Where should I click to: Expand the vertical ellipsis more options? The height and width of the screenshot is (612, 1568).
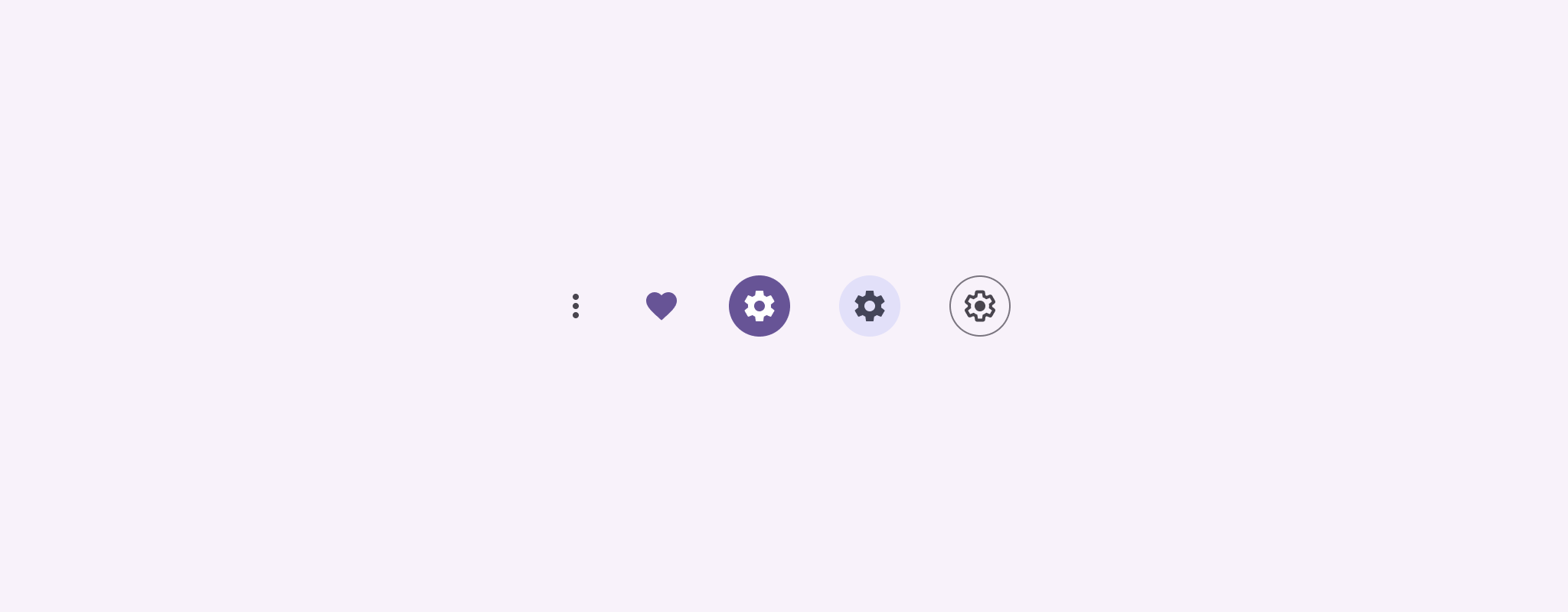click(576, 306)
